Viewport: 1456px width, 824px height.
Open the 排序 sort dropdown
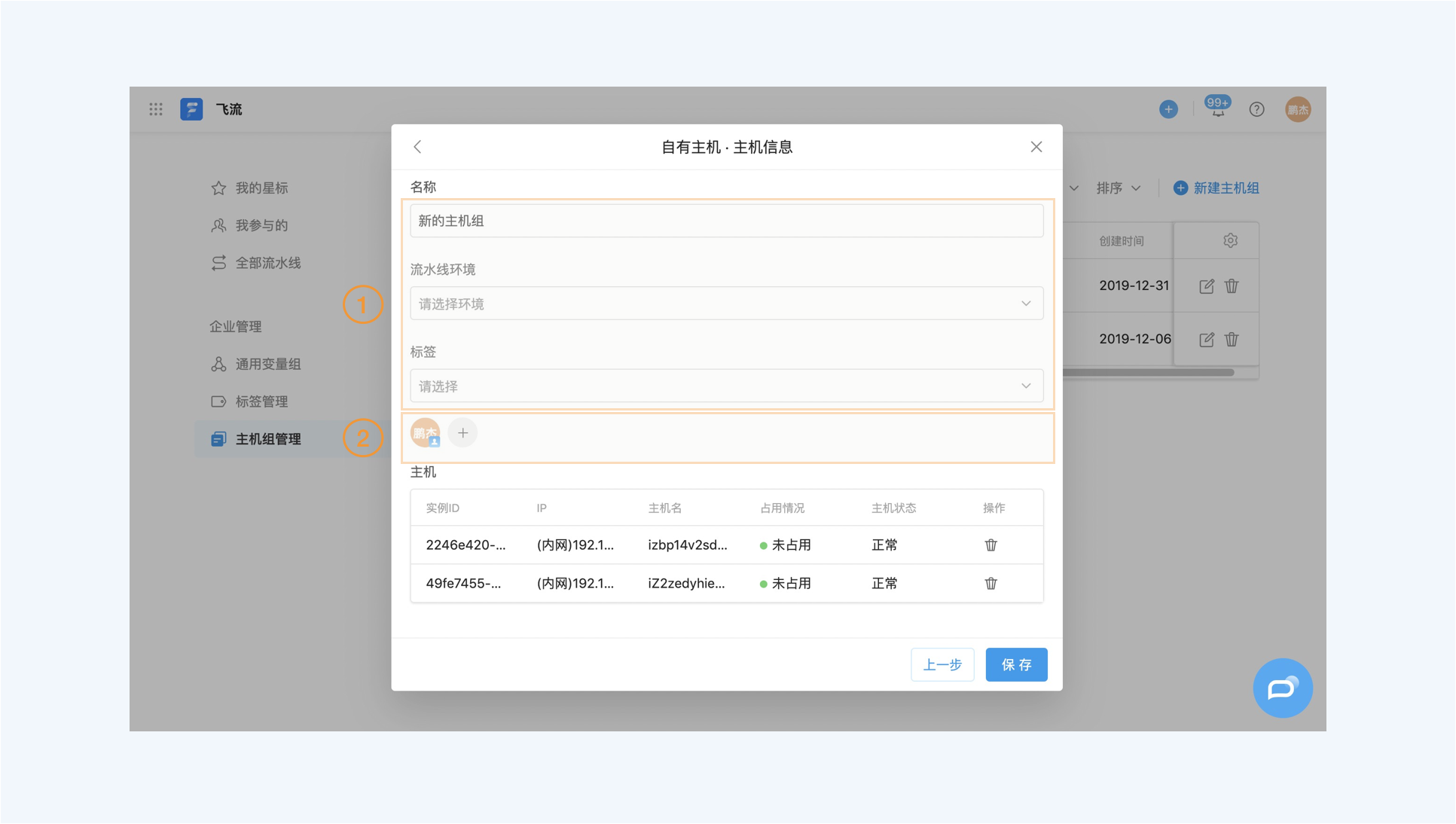[1119, 188]
